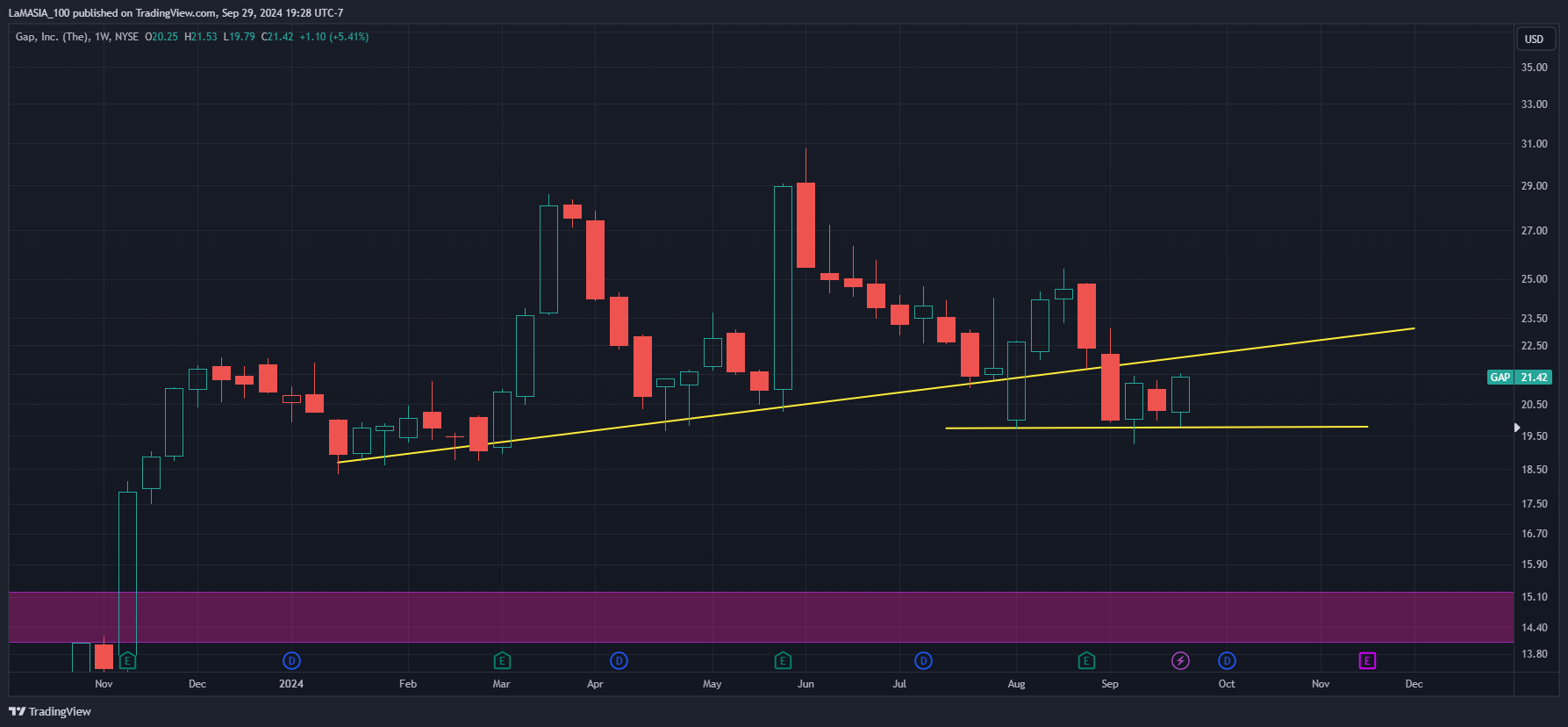The height and width of the screenshot is (727, 1568).
Task: Click the 18.50 price axis label
Action: coord(1534,470)
